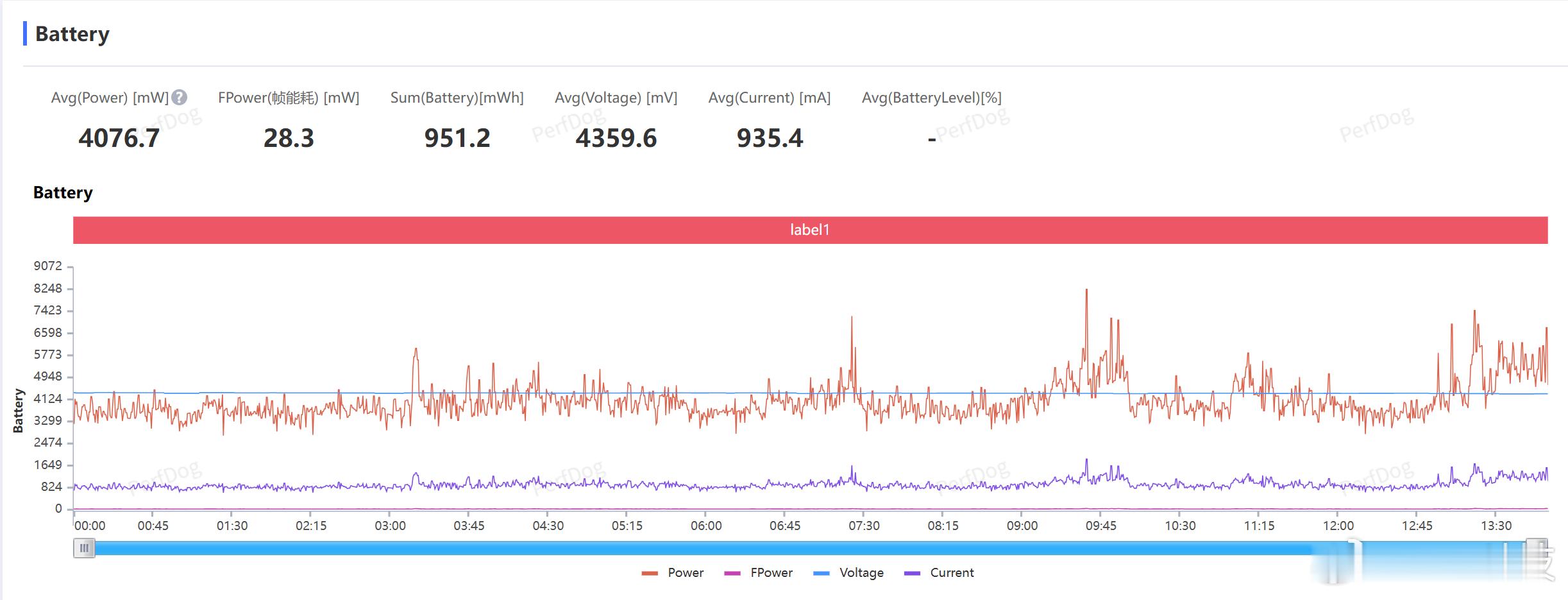Screen dimensions: 1568x600
Task: Click the FPower value 28.3
Action: click(x=289, y=139)
